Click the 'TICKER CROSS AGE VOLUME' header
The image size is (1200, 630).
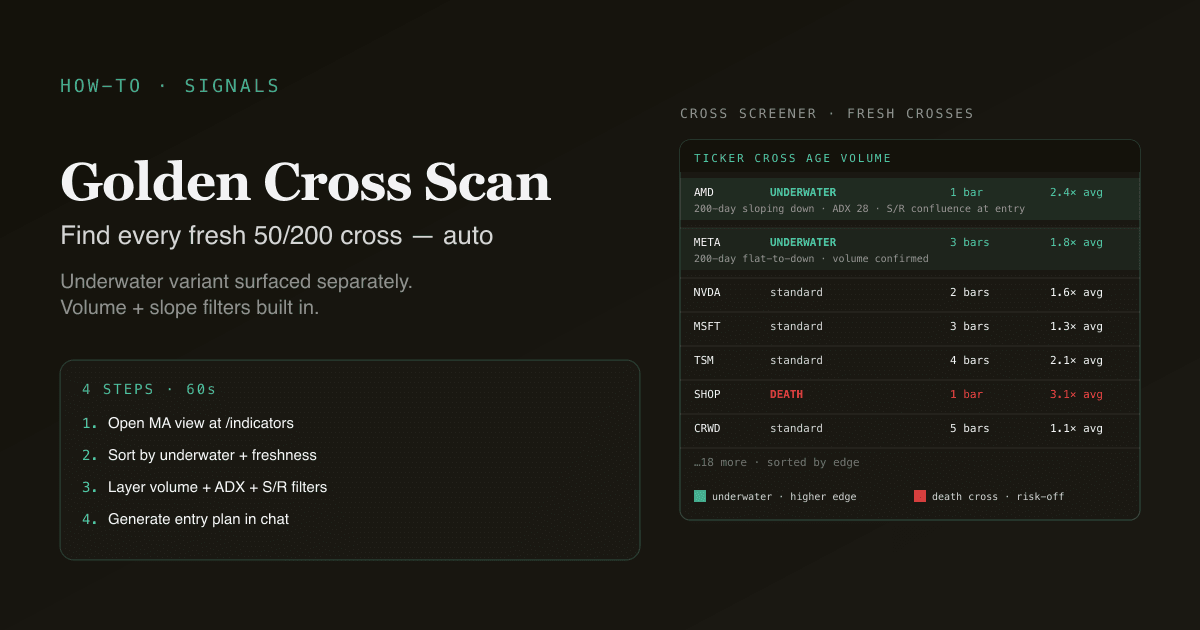[x=793, y=158]
